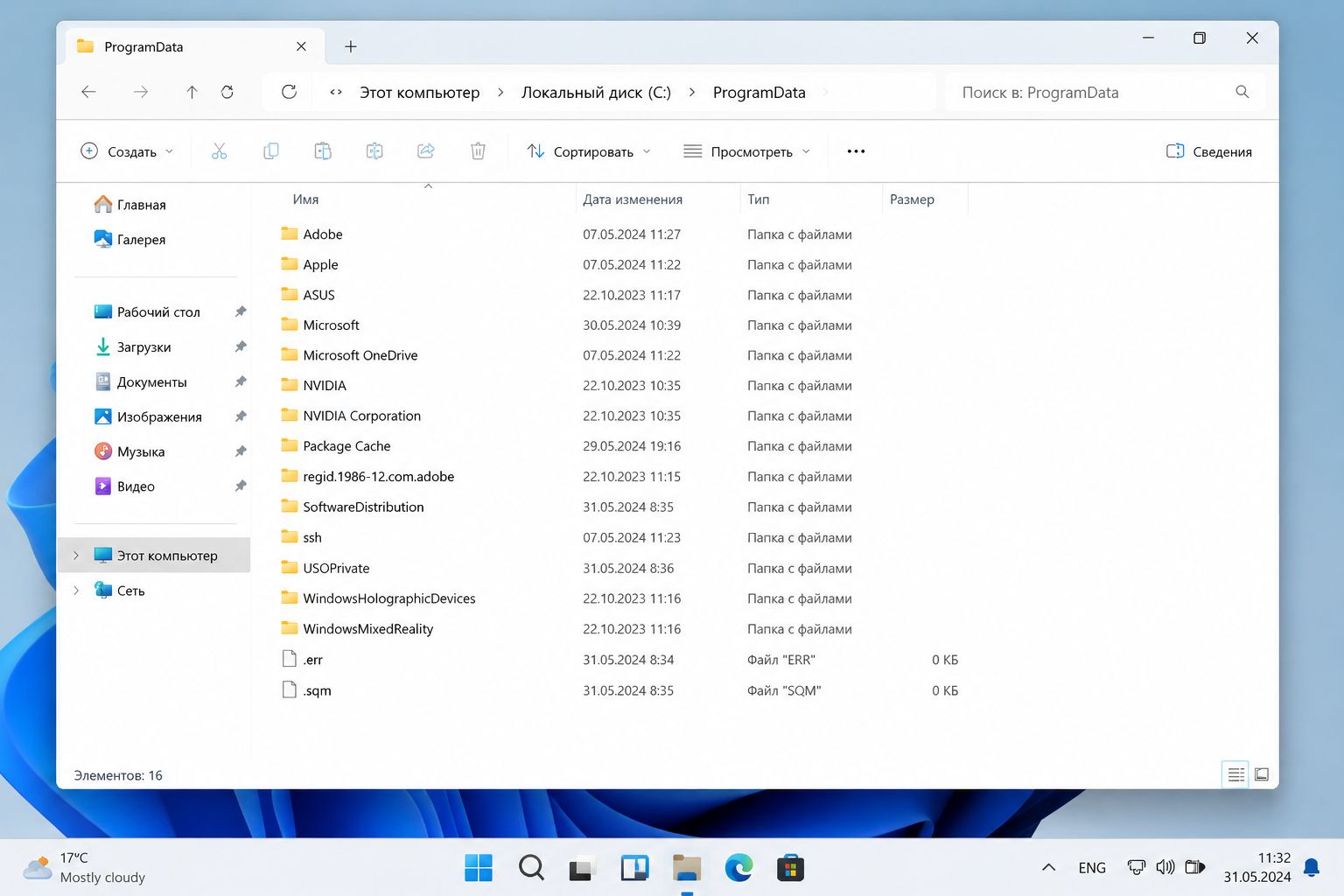Sort by the Размер column header

[x=912, y=199]
